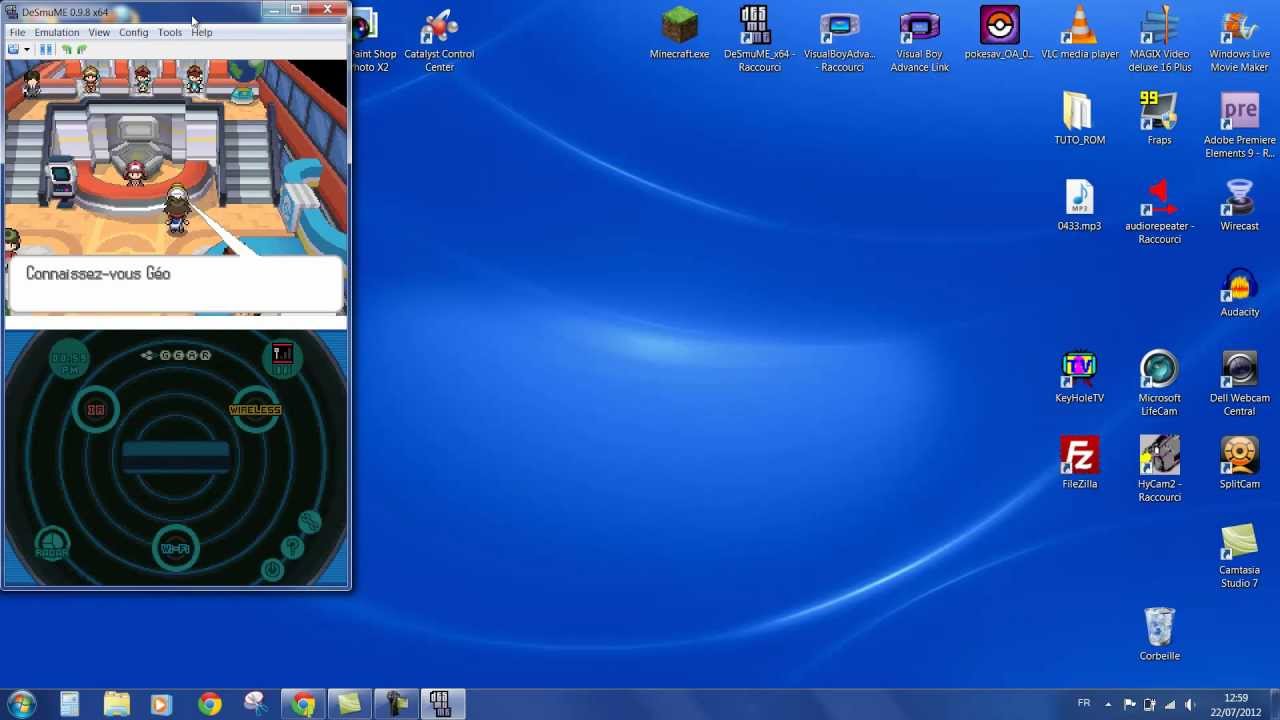The width and height of the screenshot is (1280, 720).
Task: Select the Fraps desktop icon
Action: [x=1159, y=119]
